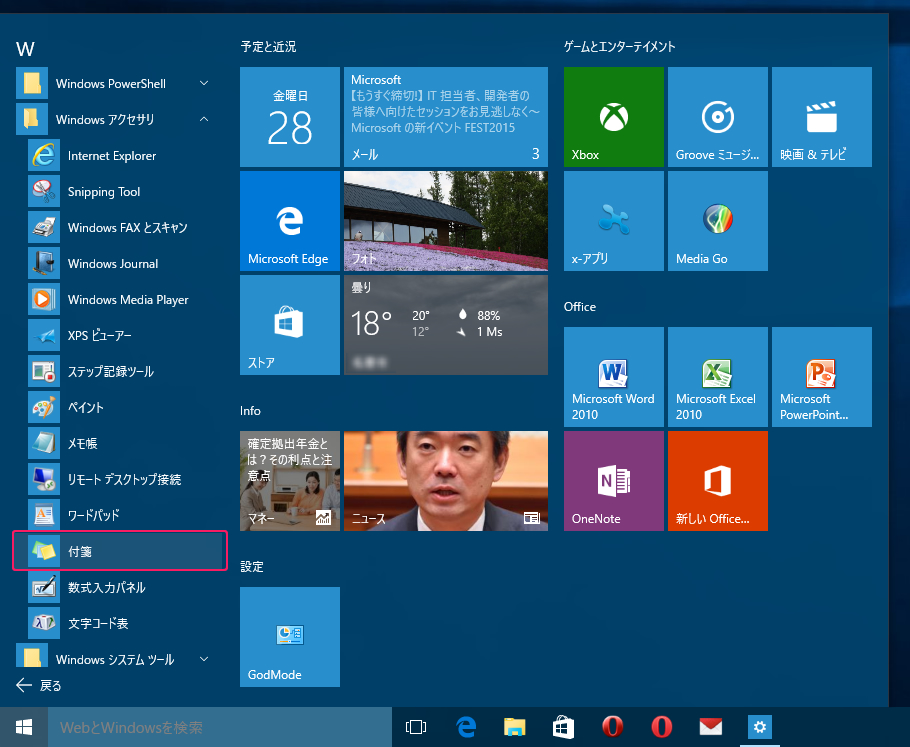This screenshot has height=747, width=910.
Task: Open calendar tile showing 金曜日 28
Action: pyautogui.click(x=290, y=117)
